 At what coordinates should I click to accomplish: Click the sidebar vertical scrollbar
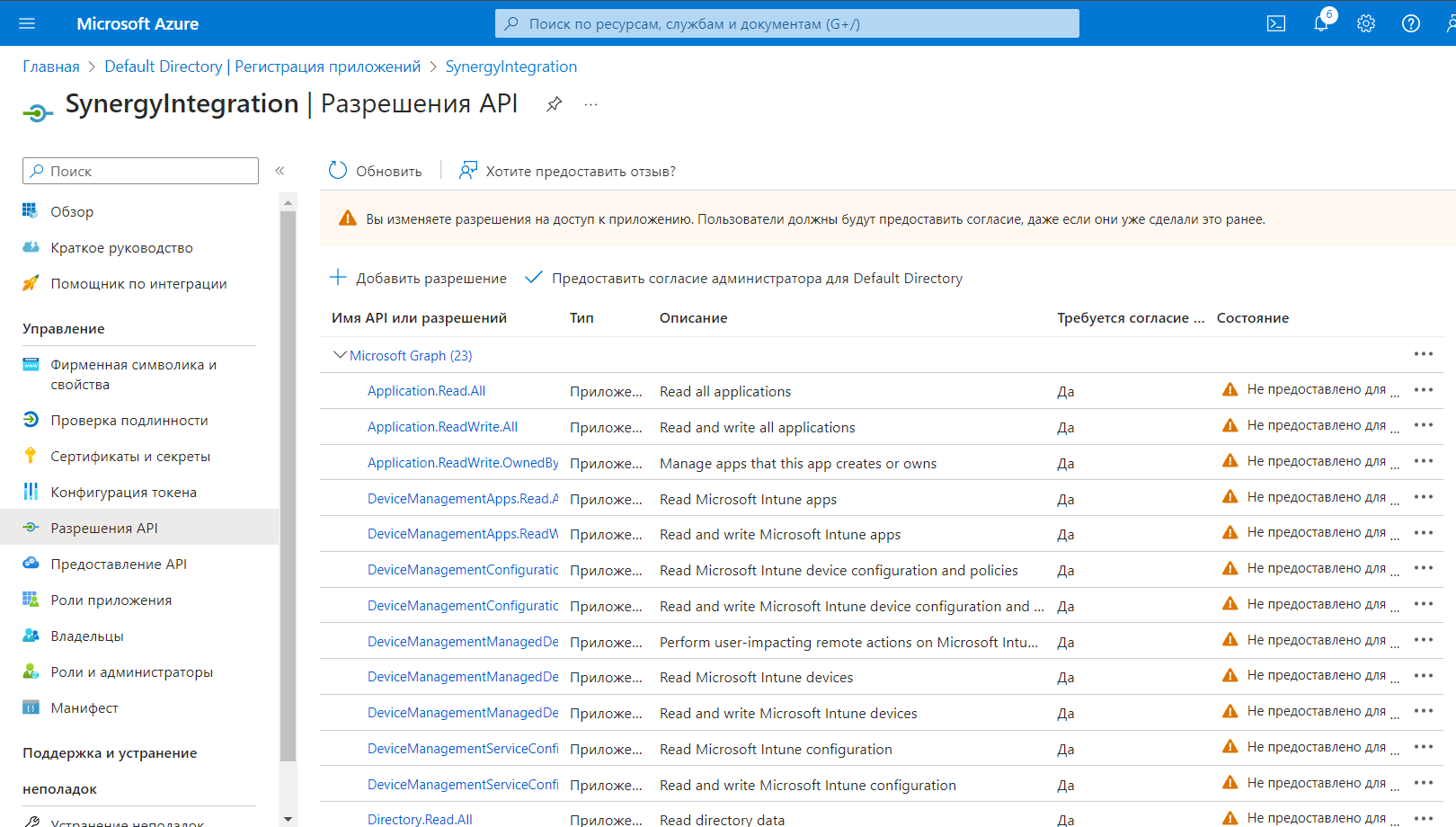[288, 485]
